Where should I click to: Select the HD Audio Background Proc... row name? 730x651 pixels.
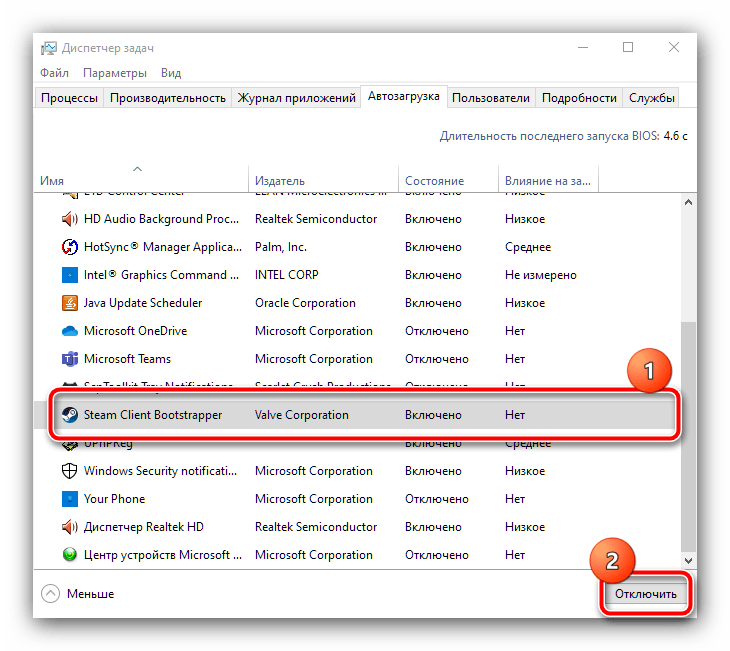[x=161, y=219]
